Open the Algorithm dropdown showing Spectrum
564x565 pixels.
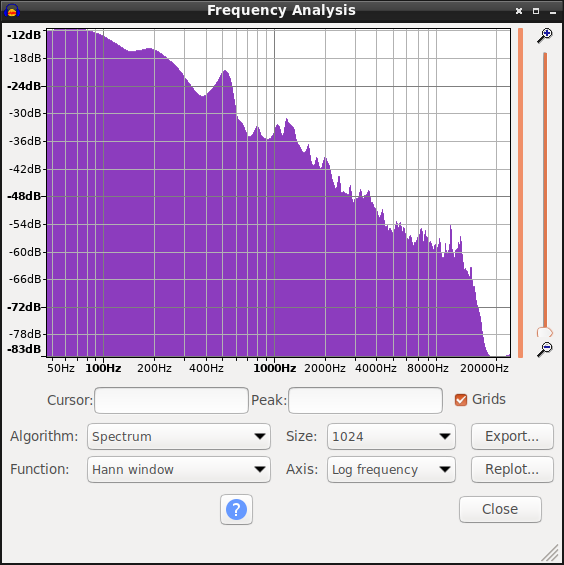[179, 436]
